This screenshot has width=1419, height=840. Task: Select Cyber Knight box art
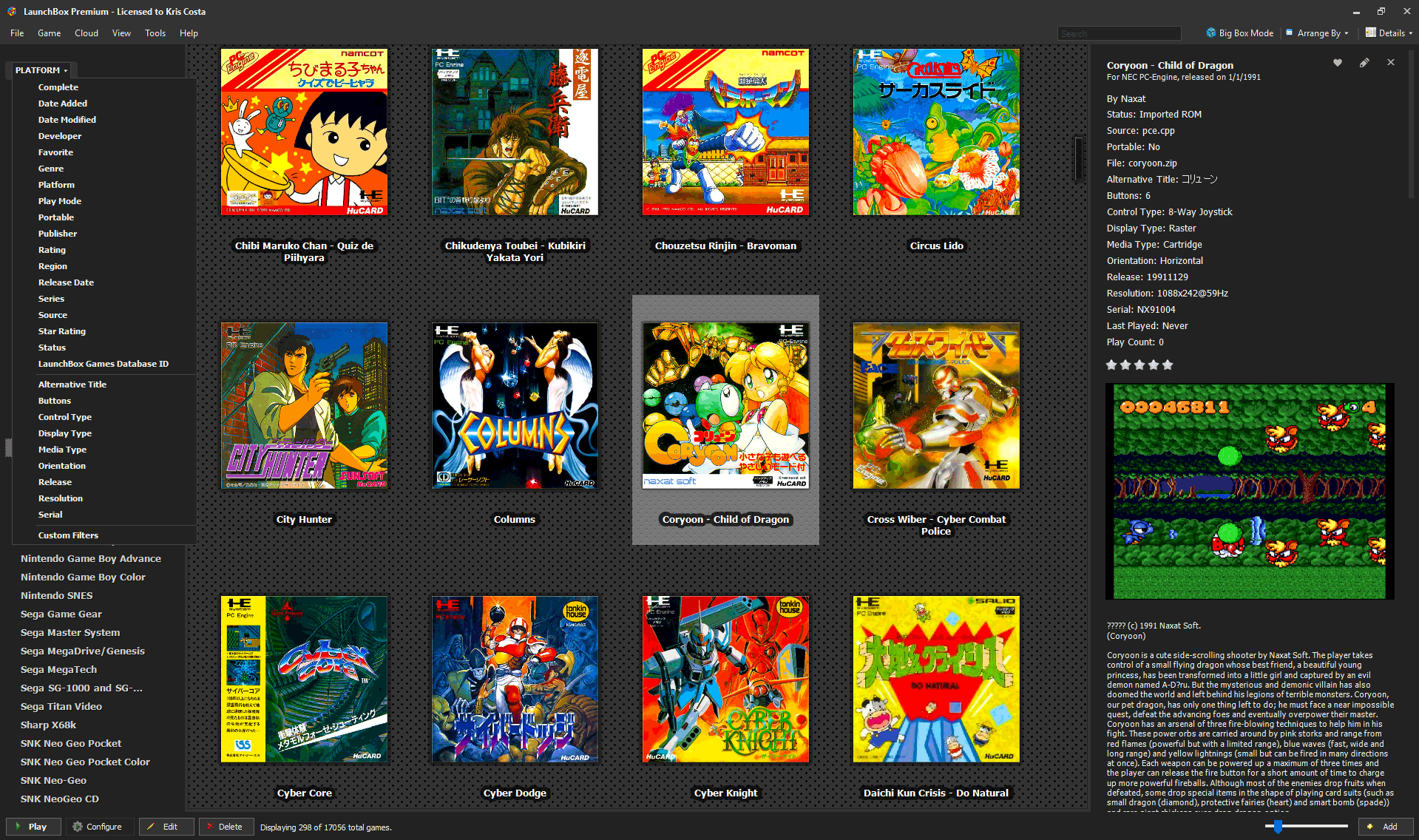(725, 680)
